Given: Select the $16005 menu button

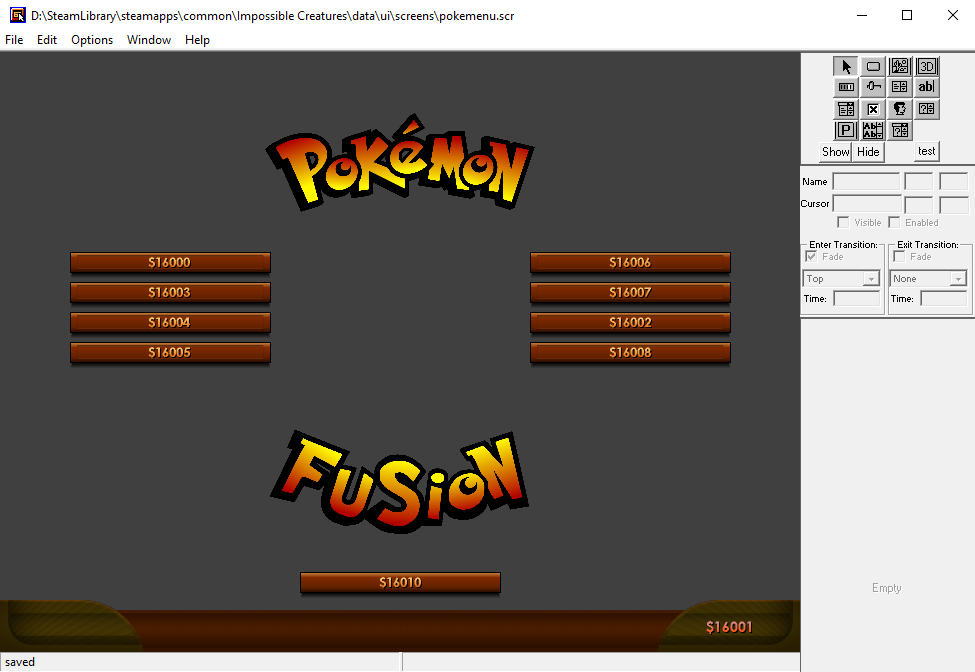Looking at the screenshot, I should click(170, 352).
